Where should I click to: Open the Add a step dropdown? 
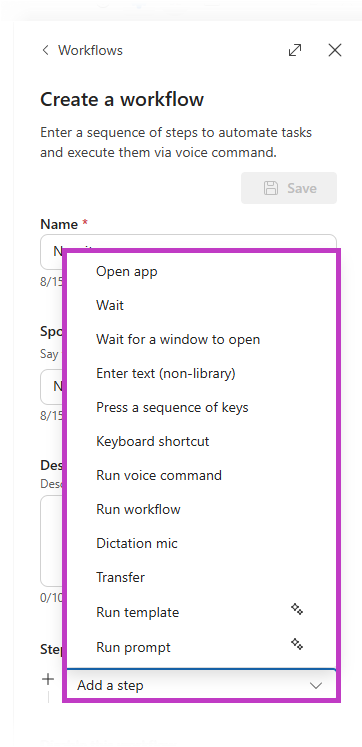201,686
